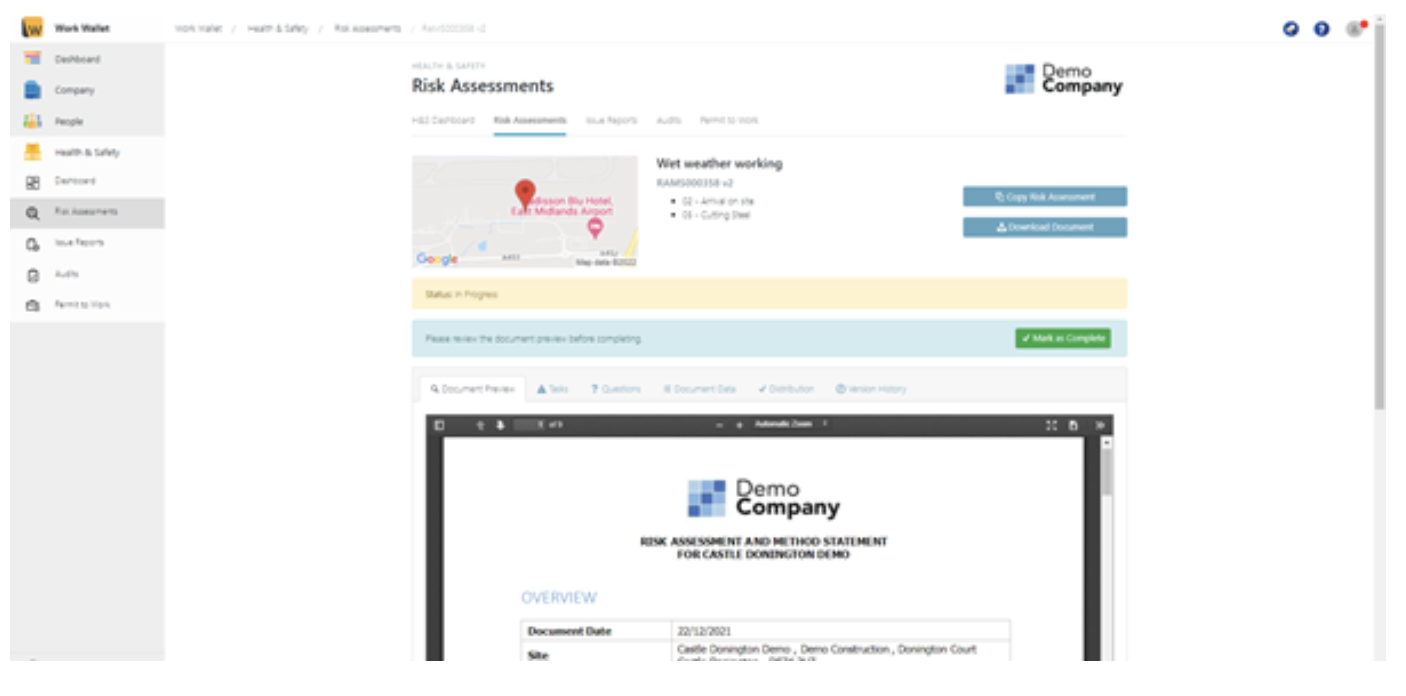Open the Automatic Zoom dropdown
This screenshot has width=1406, height=696.
point(792,424)
